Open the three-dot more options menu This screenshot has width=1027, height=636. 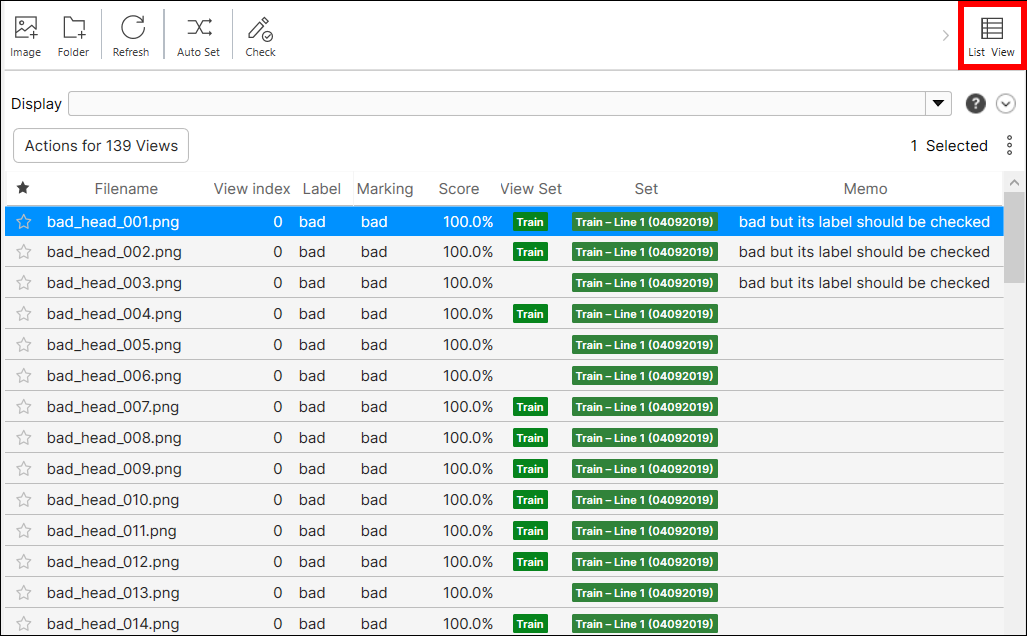[1009, 146]
